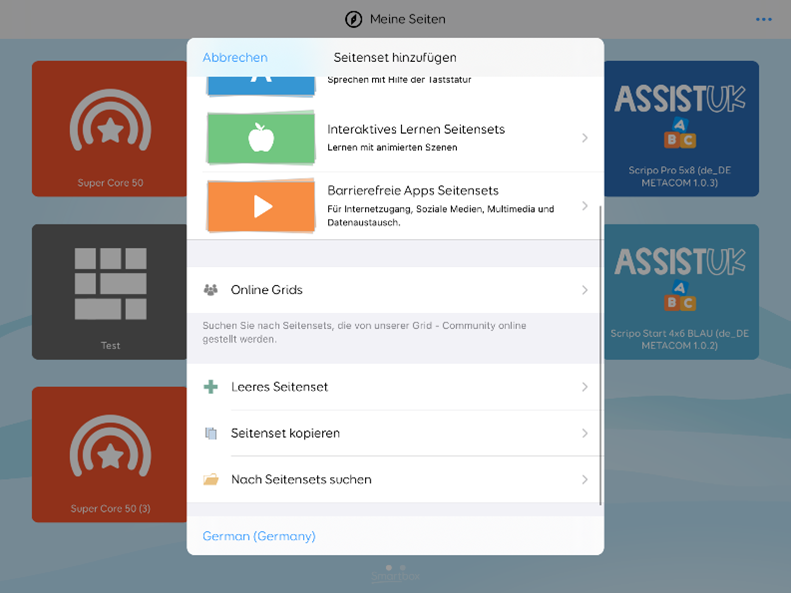This screenshot has width=791, height=593.
Task: Click the compass icon beside Meine Seiten
Action: point(353,19)
